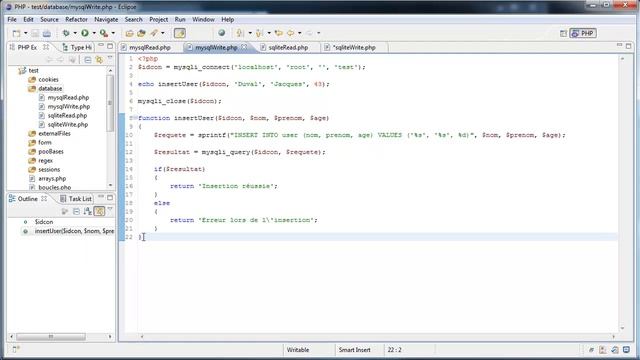The image size is (640, 360).
Task: Click the Open Task folder icon
Action: coord(141,33)
